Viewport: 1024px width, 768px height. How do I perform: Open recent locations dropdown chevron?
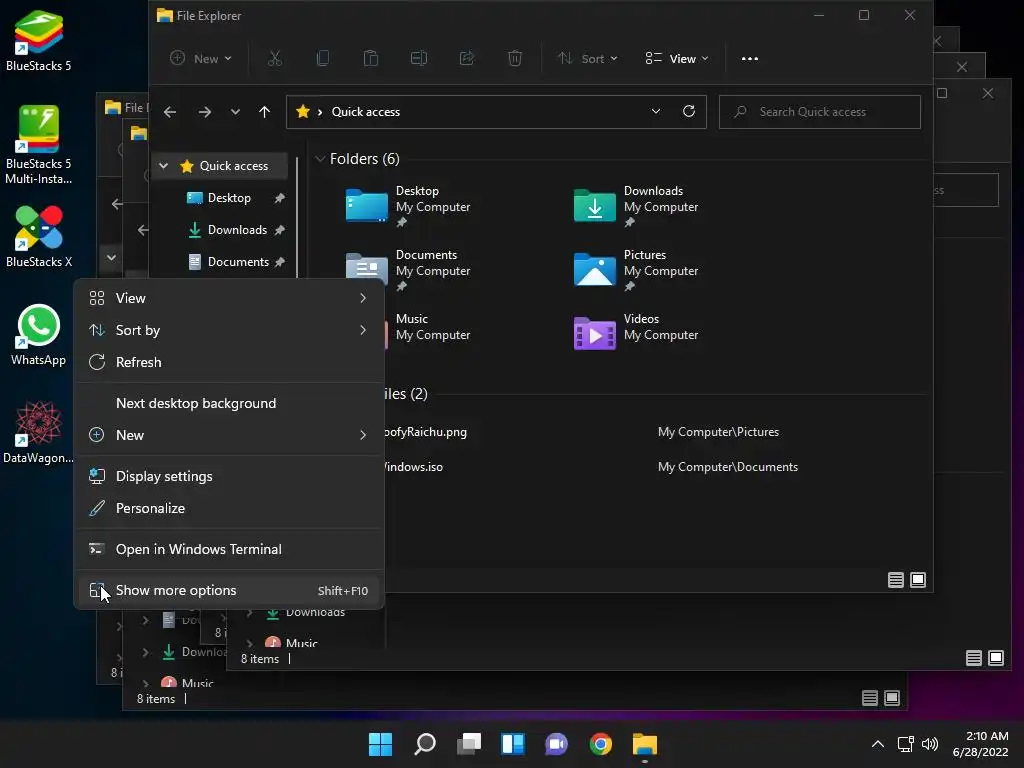click(x=235, y=112)
